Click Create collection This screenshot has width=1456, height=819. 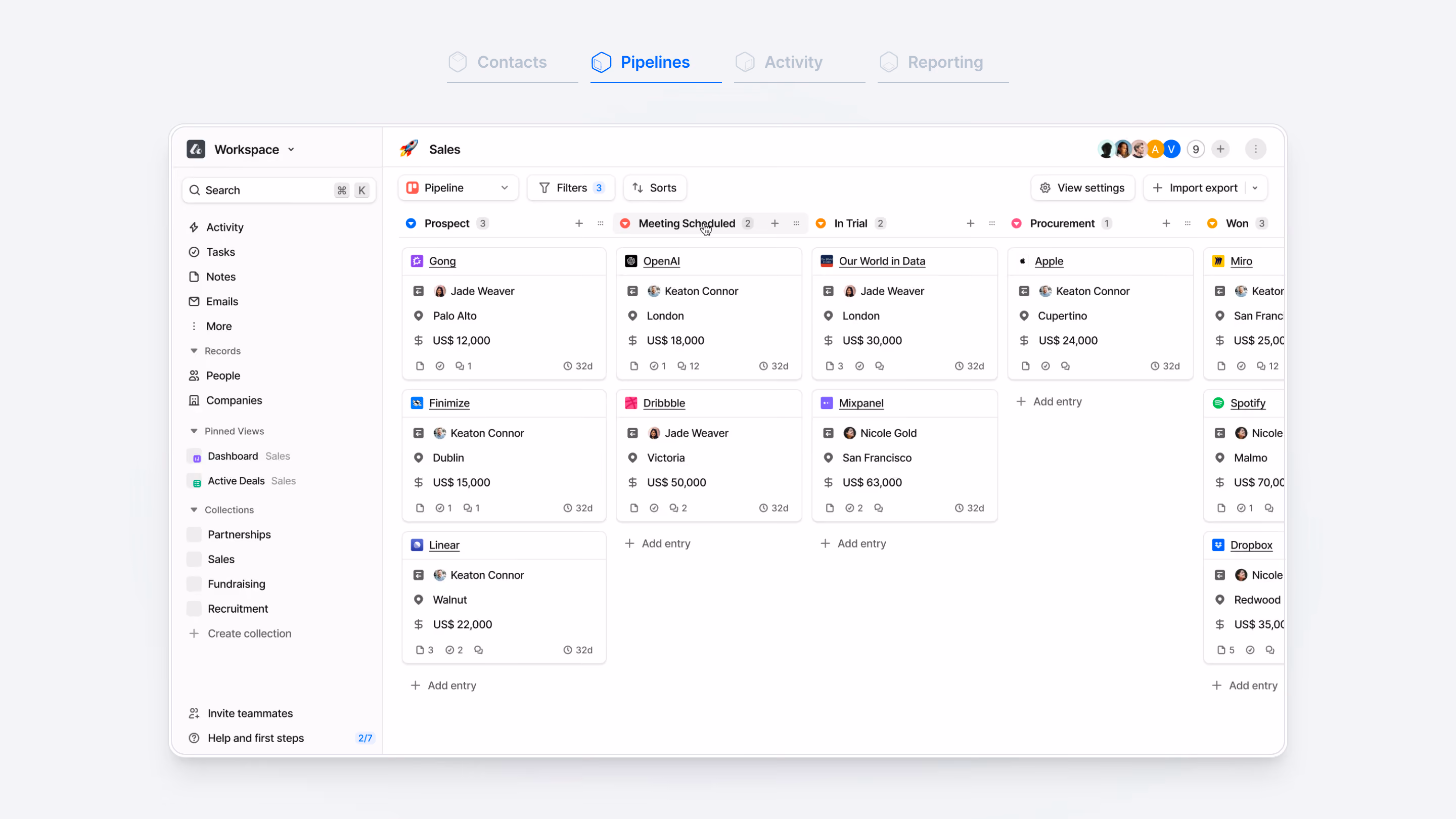point(240,633)
